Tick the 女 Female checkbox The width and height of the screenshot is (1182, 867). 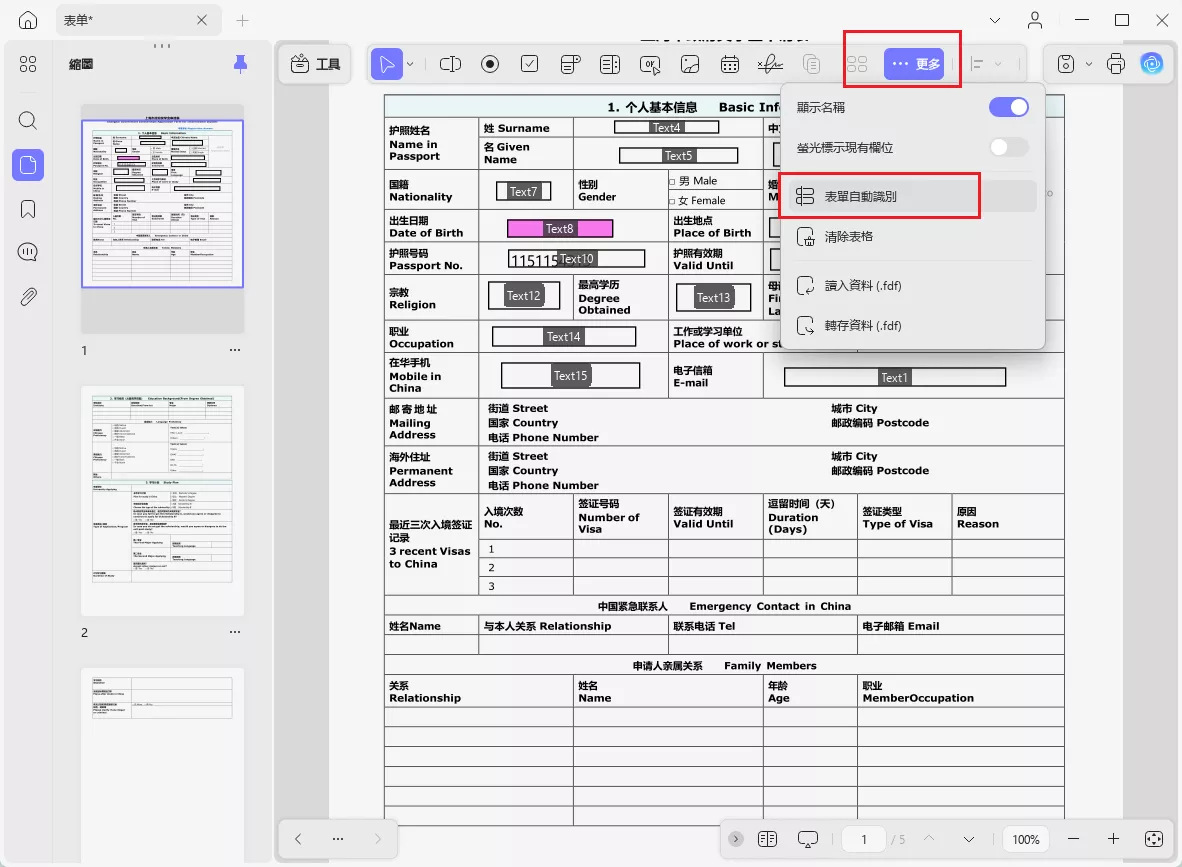(672, 201)
